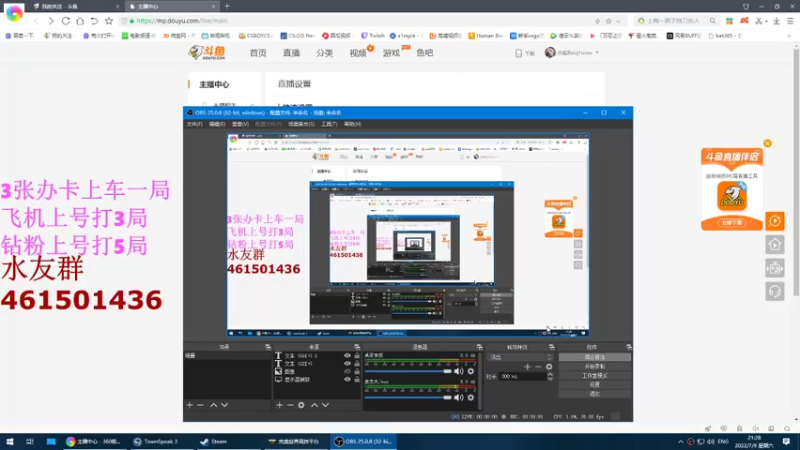The width and height of the screenshot is (800, 450).
Task: Add a new scene with the plus icon
Action: (x=190, y=405)
